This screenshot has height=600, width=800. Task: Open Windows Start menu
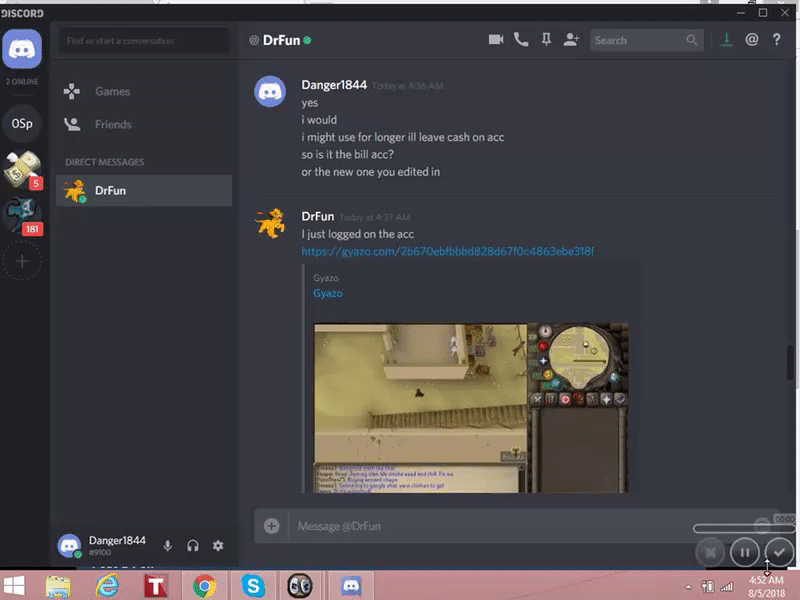coord(14,586)
